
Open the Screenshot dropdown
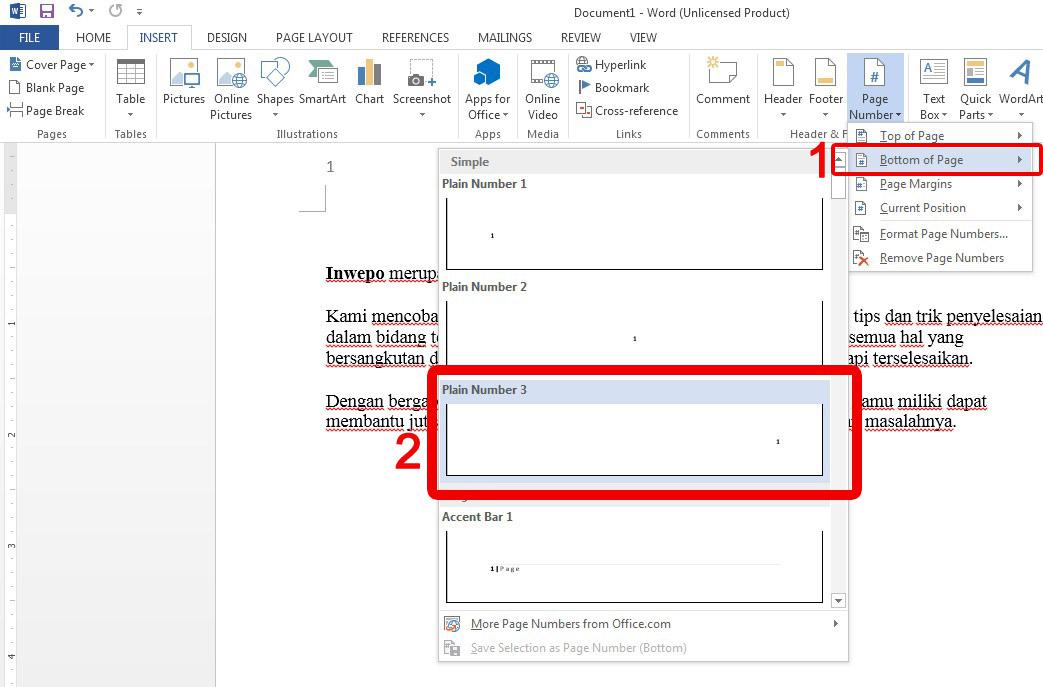coord(422,89)
